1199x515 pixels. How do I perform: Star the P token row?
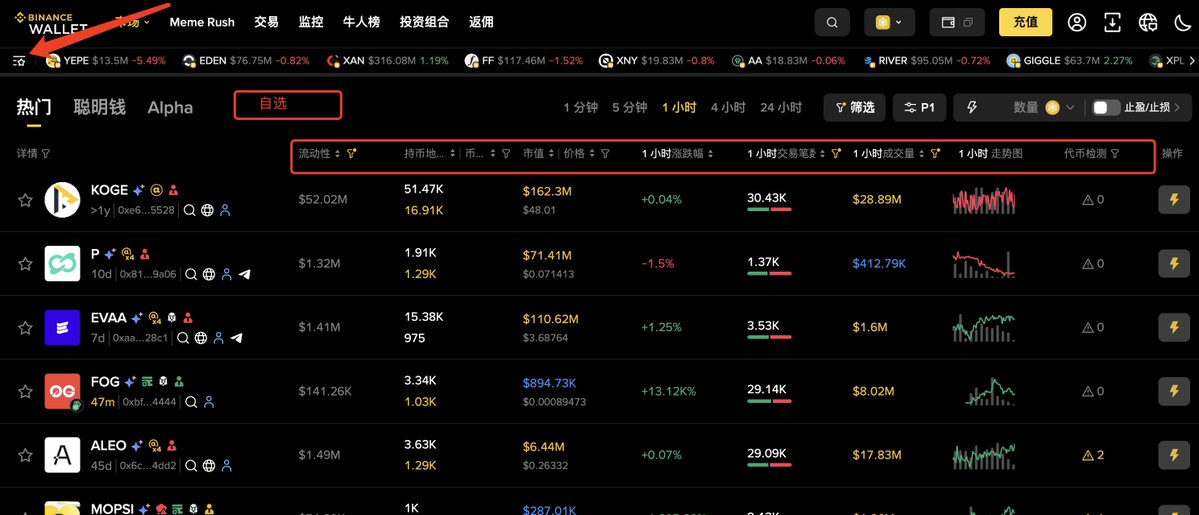coord(25,263)
